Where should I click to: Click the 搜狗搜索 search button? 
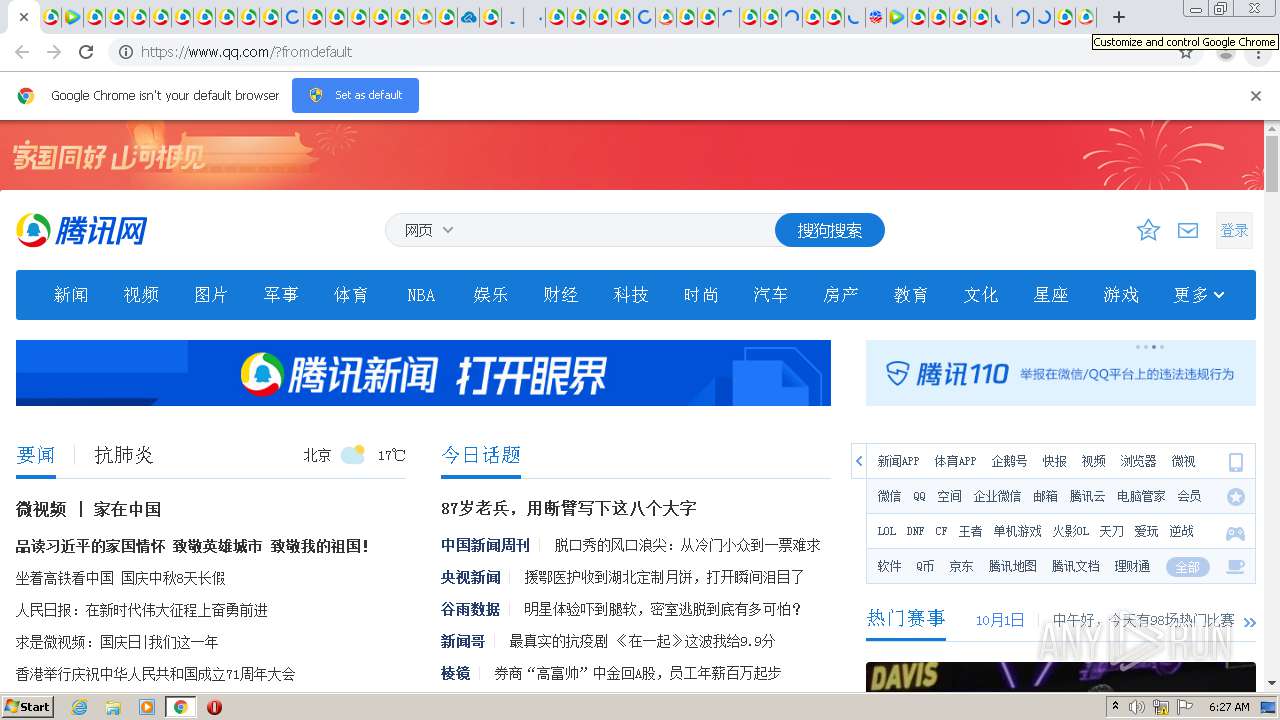tap(830, 230)
